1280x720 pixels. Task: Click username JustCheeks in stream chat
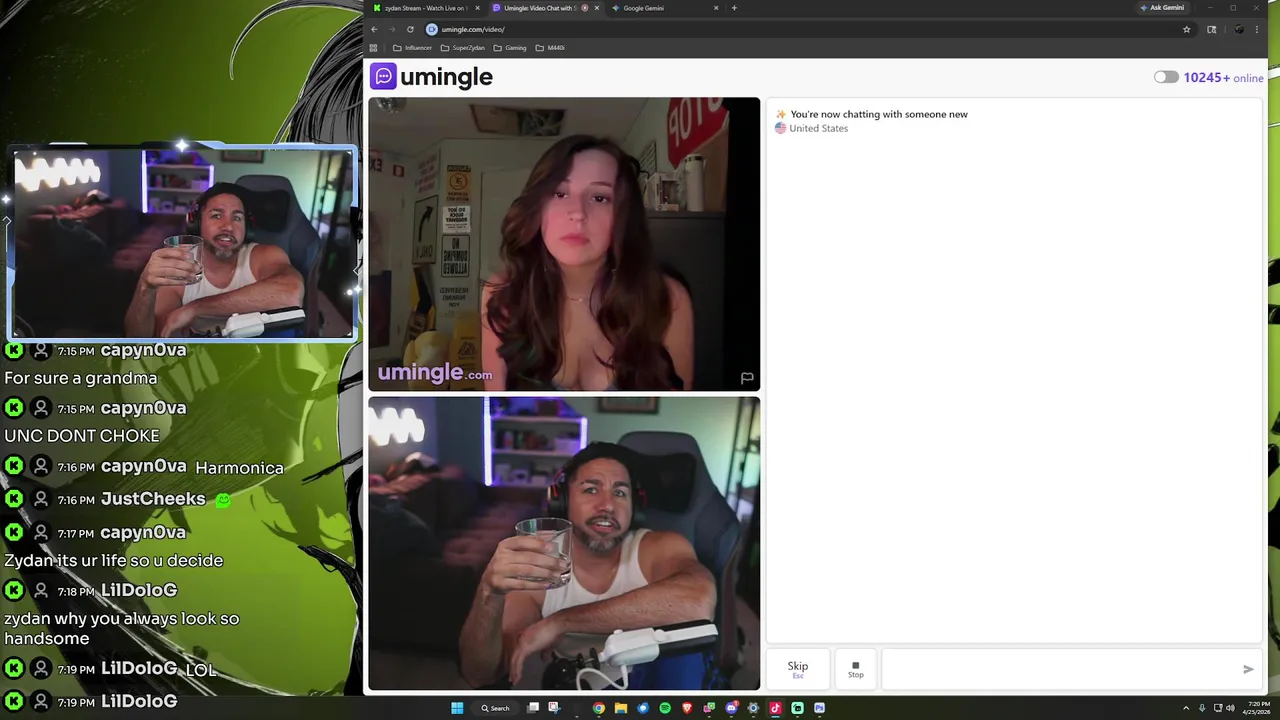[x=153, y=499]
